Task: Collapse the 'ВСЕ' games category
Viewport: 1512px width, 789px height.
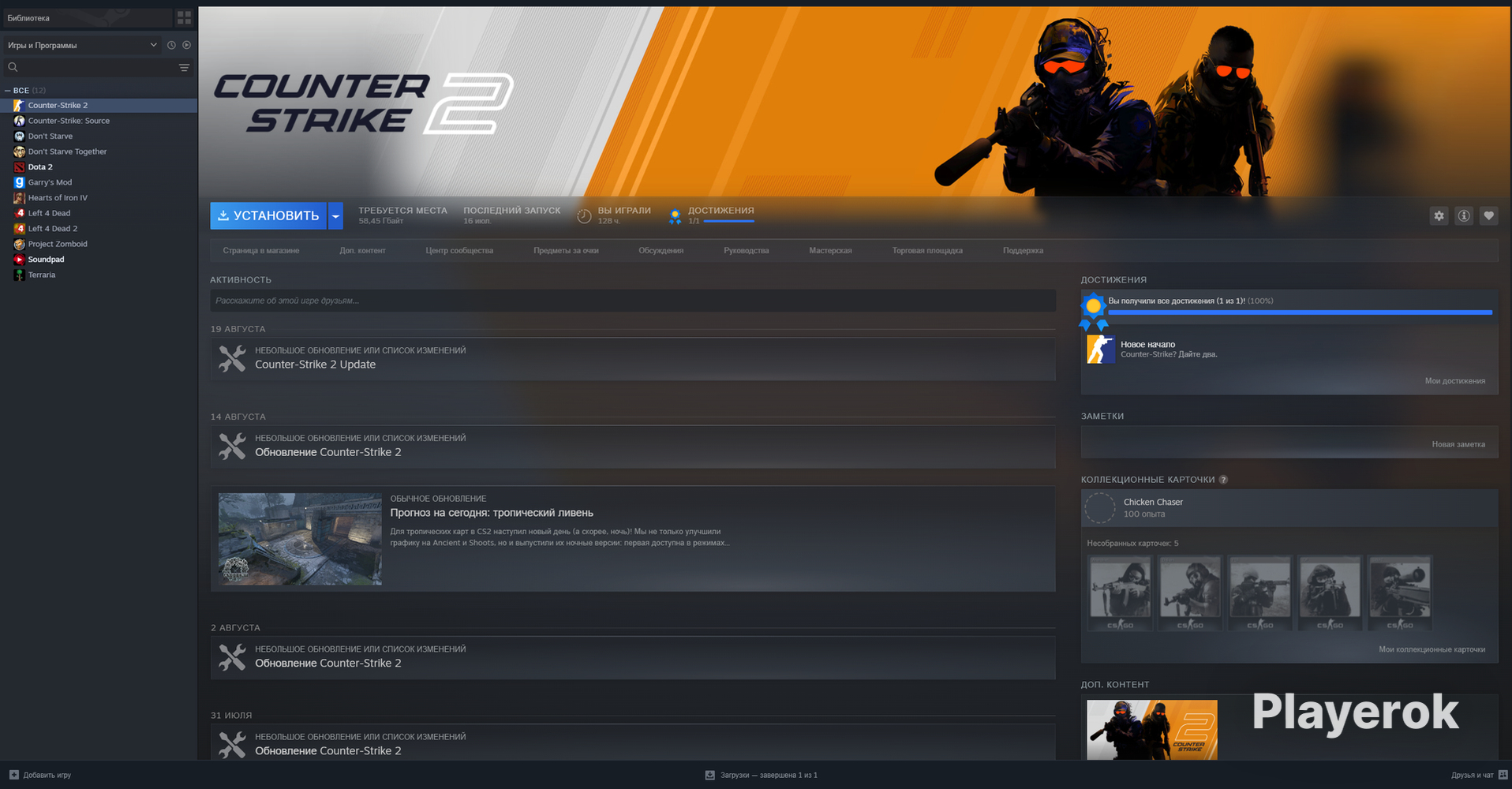Action: pyautogui.click(x=7, y=91)
